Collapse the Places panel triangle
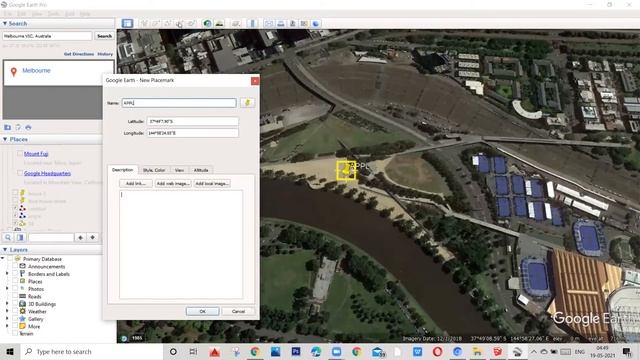Screen dimensions: 640x360 pyautogui.click(x=5, y=140)
